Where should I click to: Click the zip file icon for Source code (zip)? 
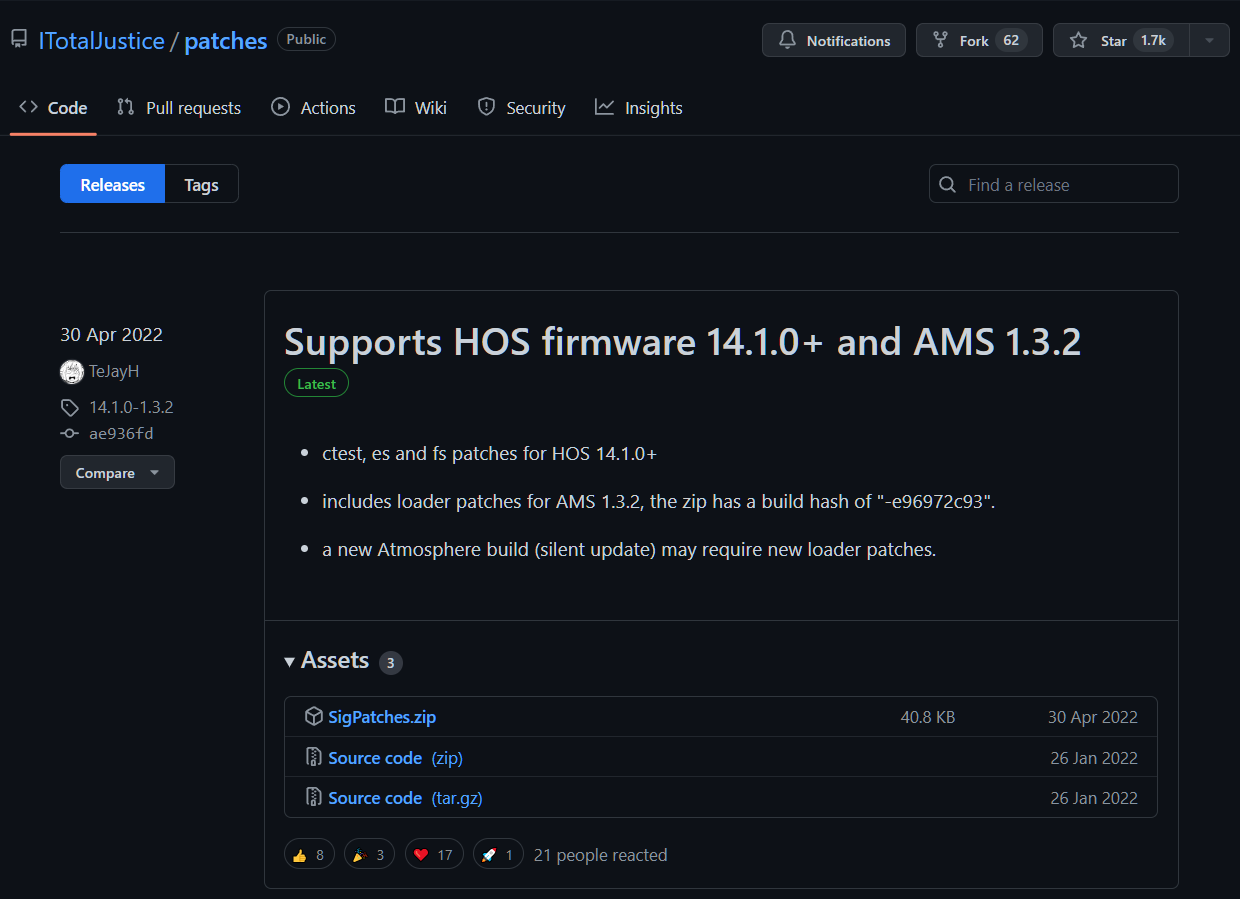point(314,757)
